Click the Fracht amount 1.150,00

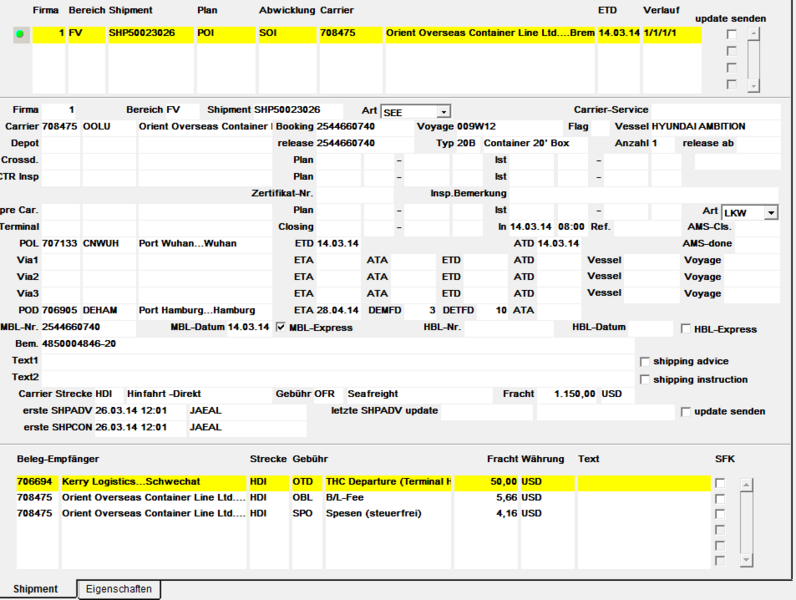(x=567, y=394)
